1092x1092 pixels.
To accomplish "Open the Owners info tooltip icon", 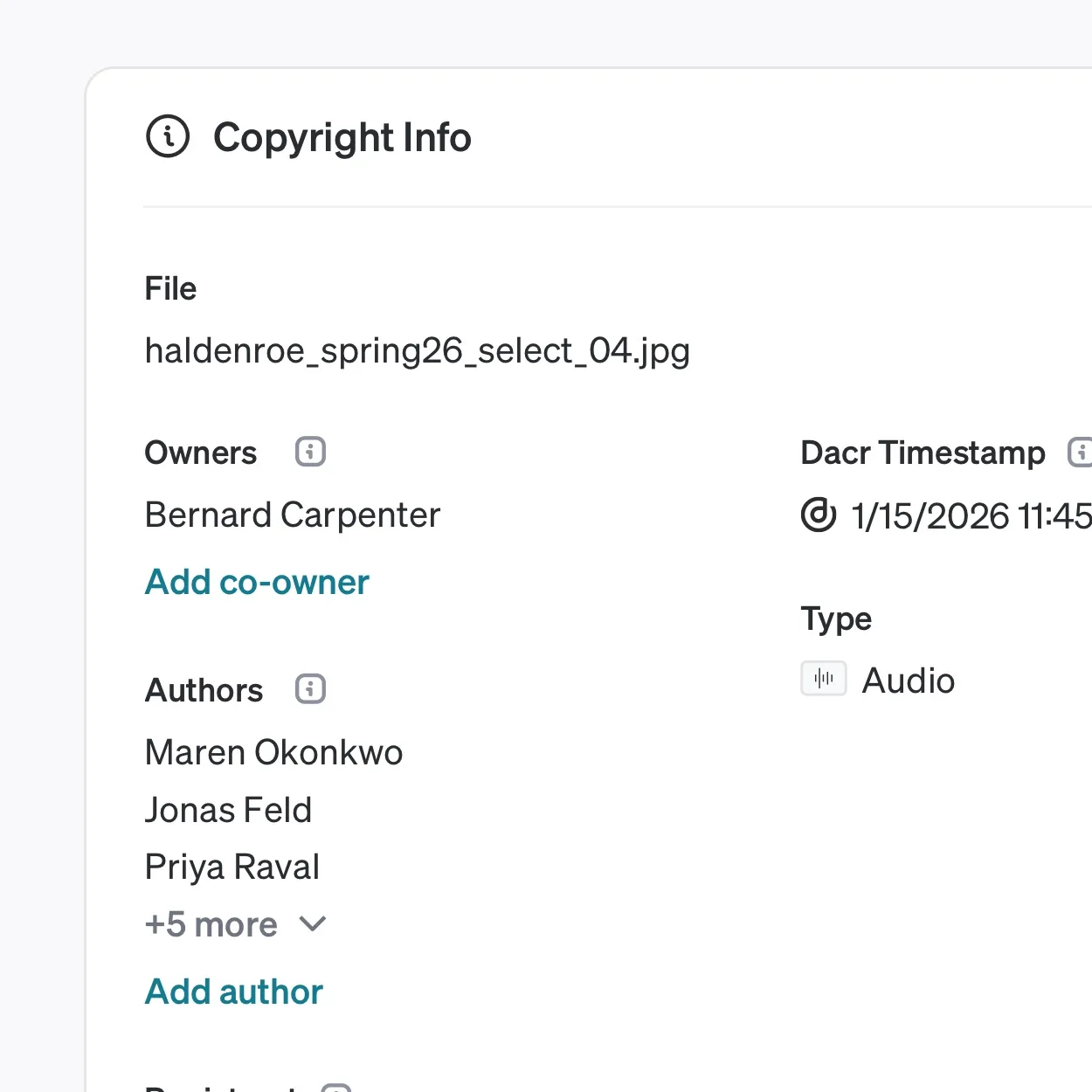I will pos(310,452).
